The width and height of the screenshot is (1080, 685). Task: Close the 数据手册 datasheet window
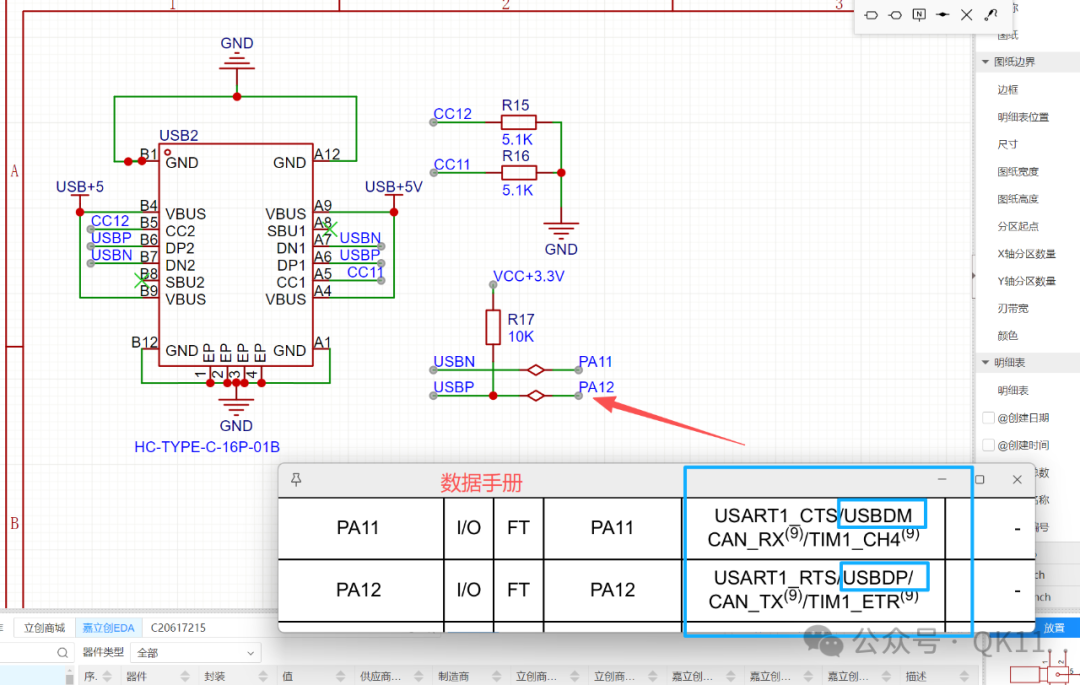point(1017,479)
